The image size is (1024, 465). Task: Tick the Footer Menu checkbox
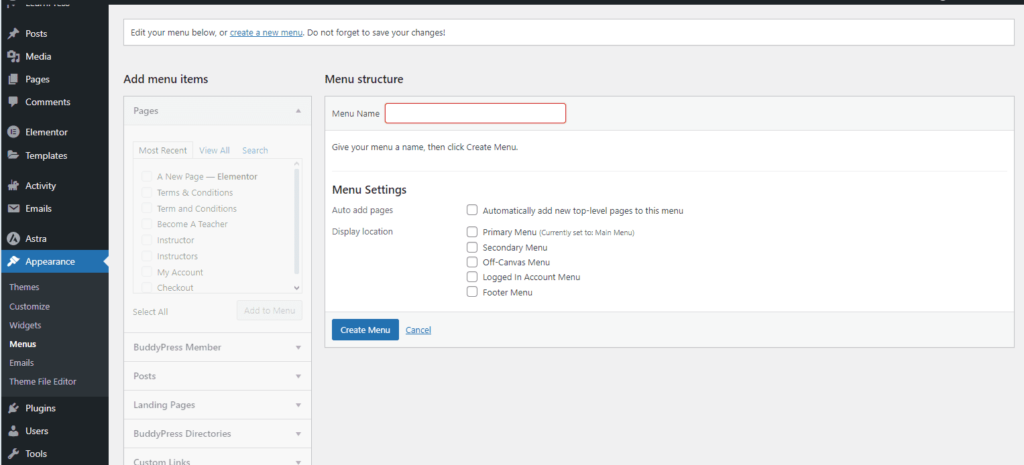(x=472, y=292)
